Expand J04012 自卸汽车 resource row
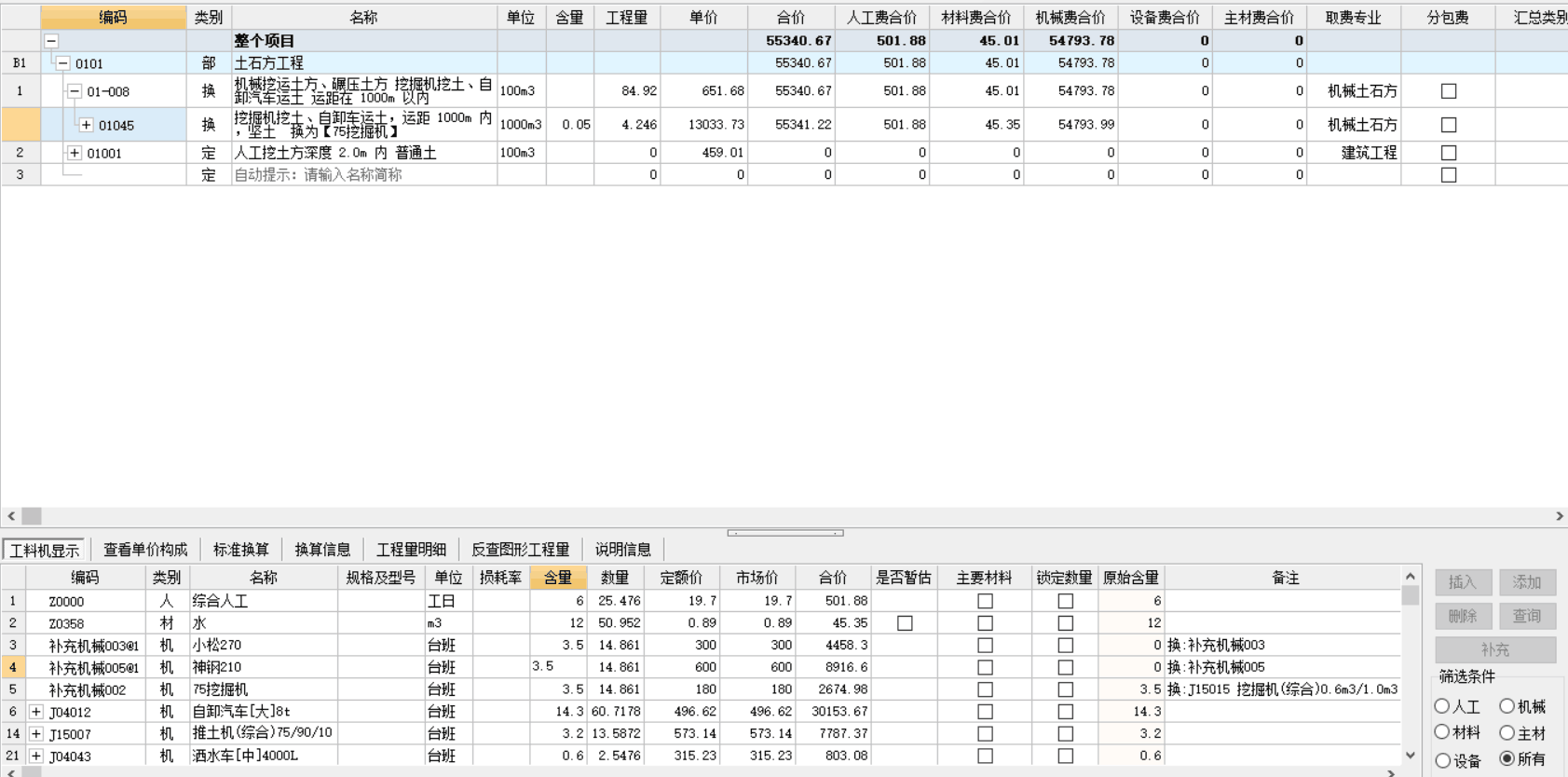The height and width of the screenshot is (777, 1568). 36,712
